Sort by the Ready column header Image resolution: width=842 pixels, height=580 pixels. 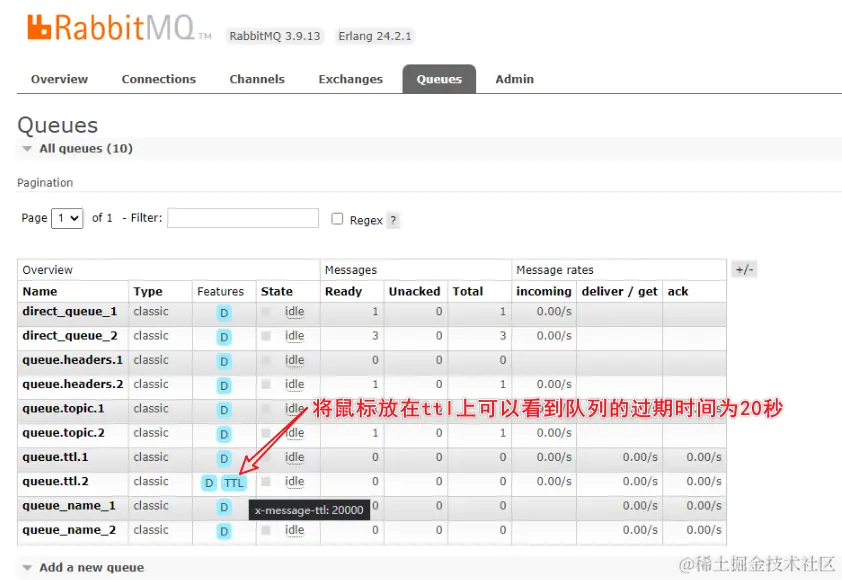click(x=343, y=291)
